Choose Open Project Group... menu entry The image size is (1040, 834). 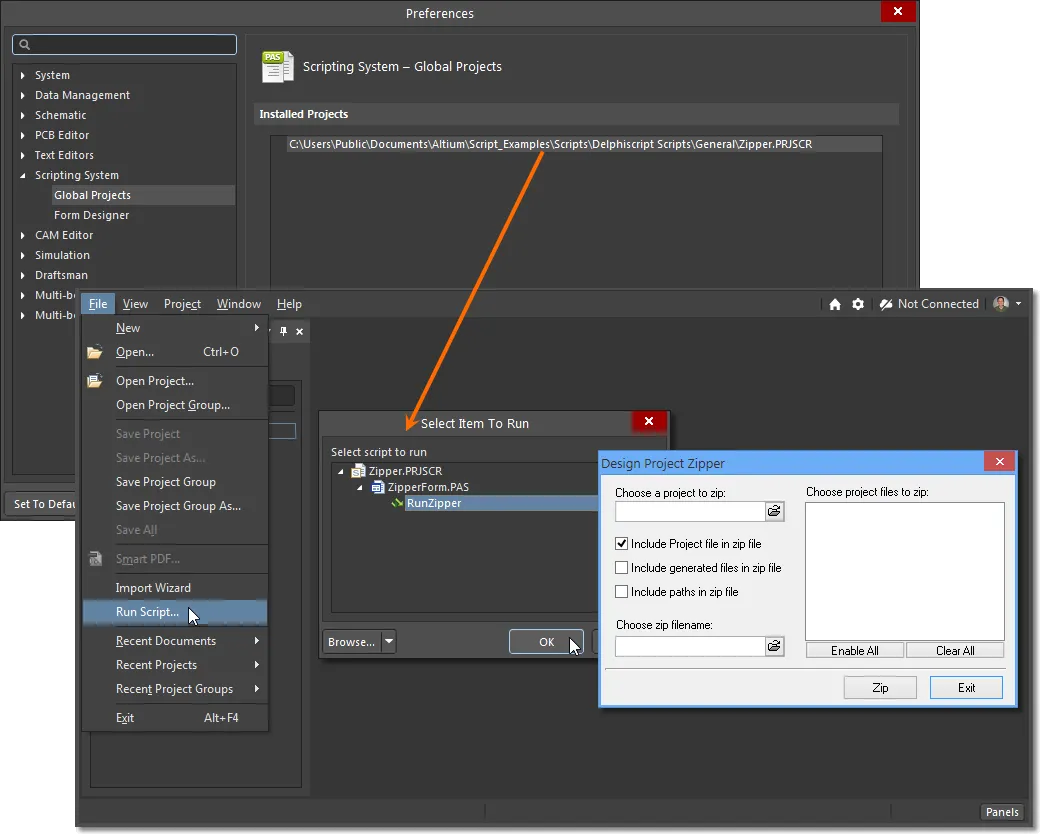175,405
